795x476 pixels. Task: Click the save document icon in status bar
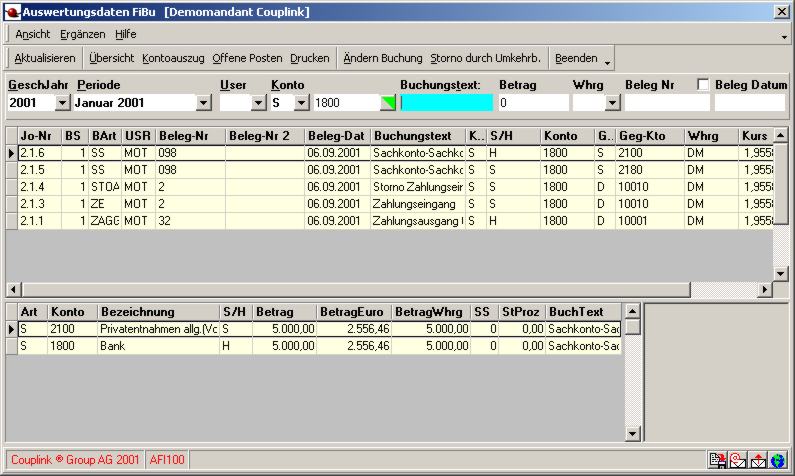tap(717, 461)
